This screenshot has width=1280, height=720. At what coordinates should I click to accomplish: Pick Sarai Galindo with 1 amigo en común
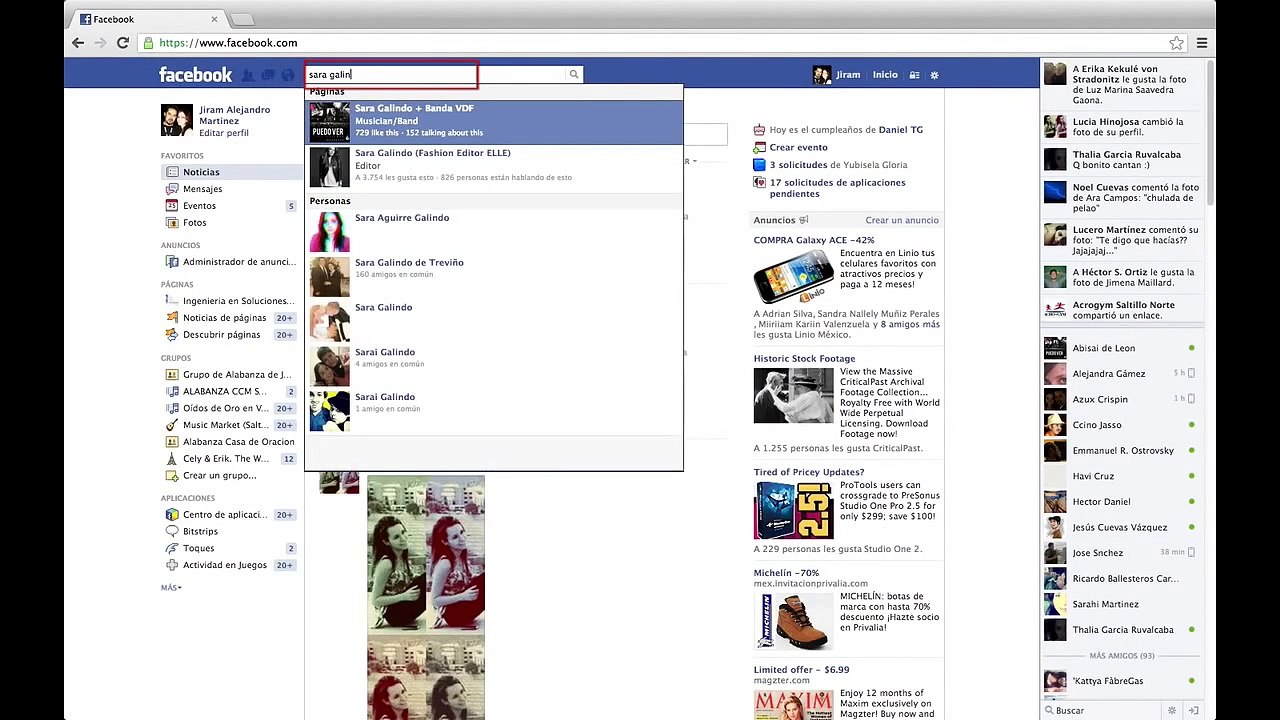coord(494,412)
